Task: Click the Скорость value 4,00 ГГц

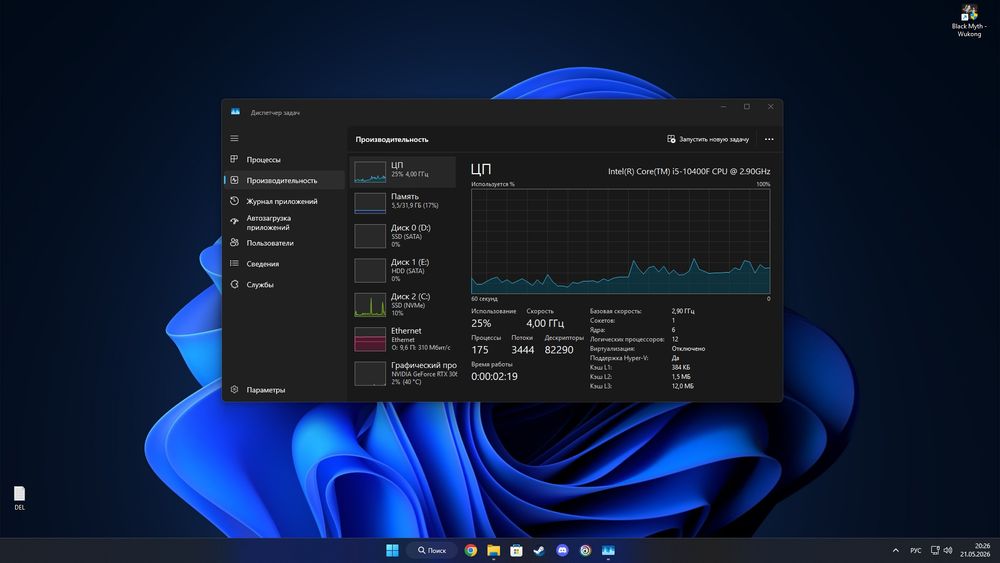Action: (545, 324)
